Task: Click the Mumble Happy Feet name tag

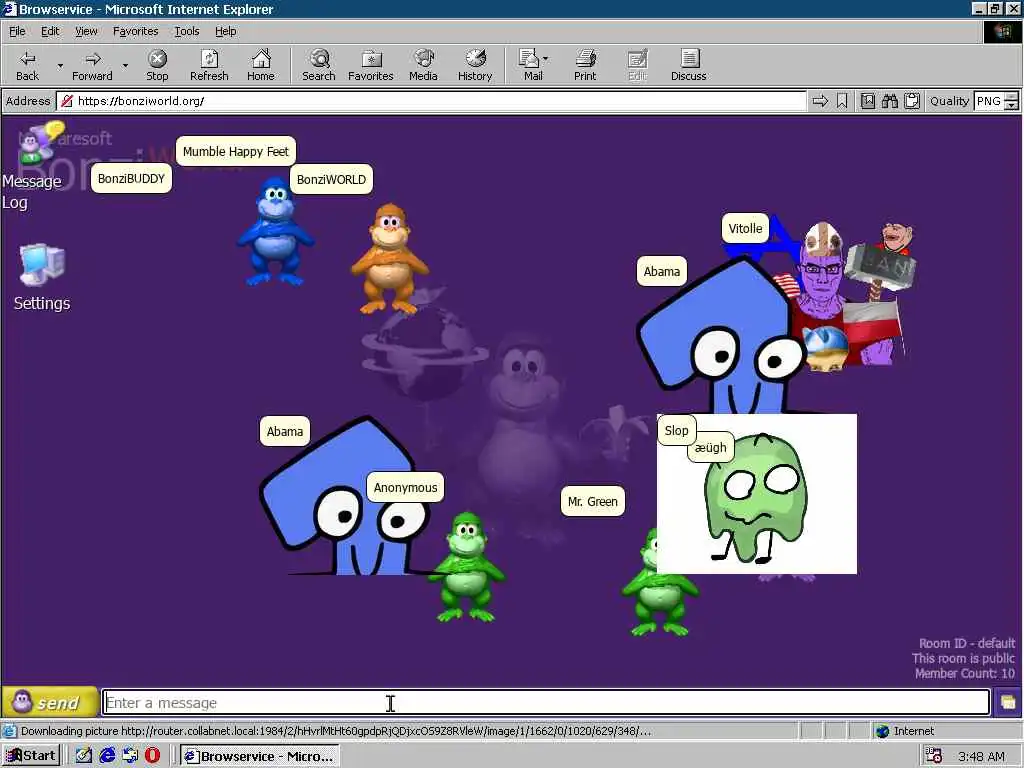Action: coord(236,152)
